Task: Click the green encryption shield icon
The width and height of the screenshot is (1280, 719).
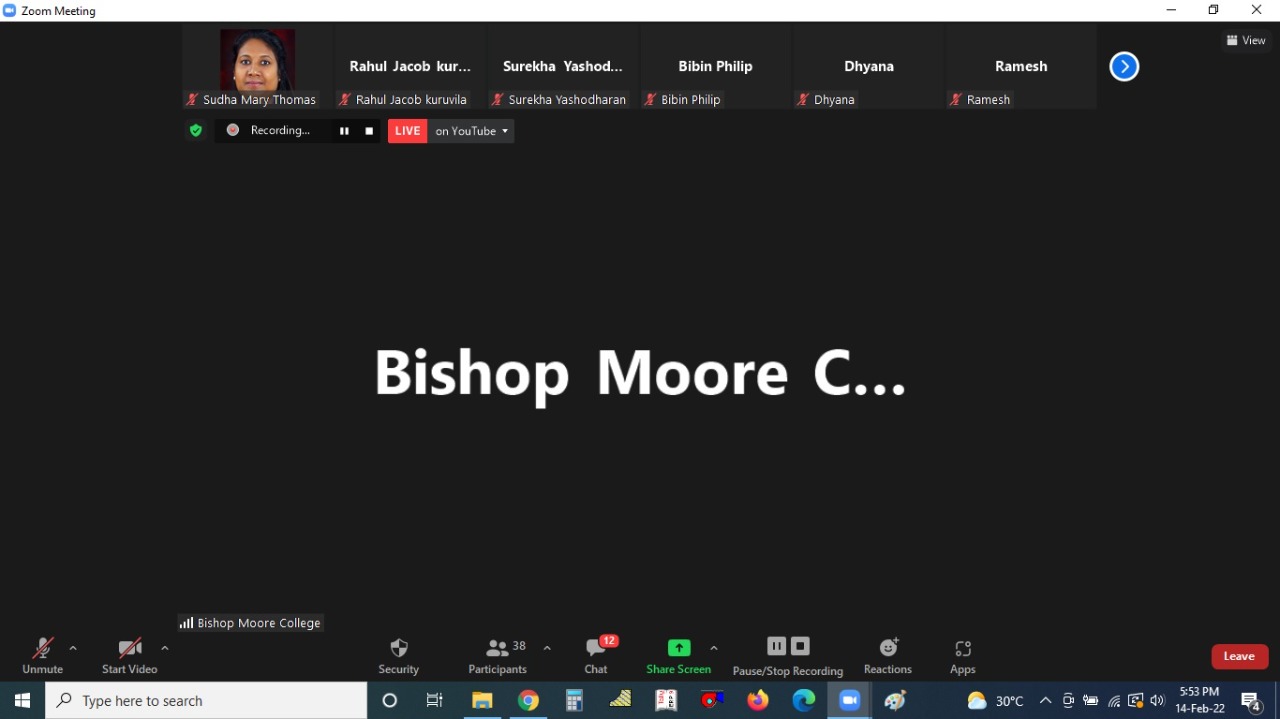Action: (x=196, y=130)
